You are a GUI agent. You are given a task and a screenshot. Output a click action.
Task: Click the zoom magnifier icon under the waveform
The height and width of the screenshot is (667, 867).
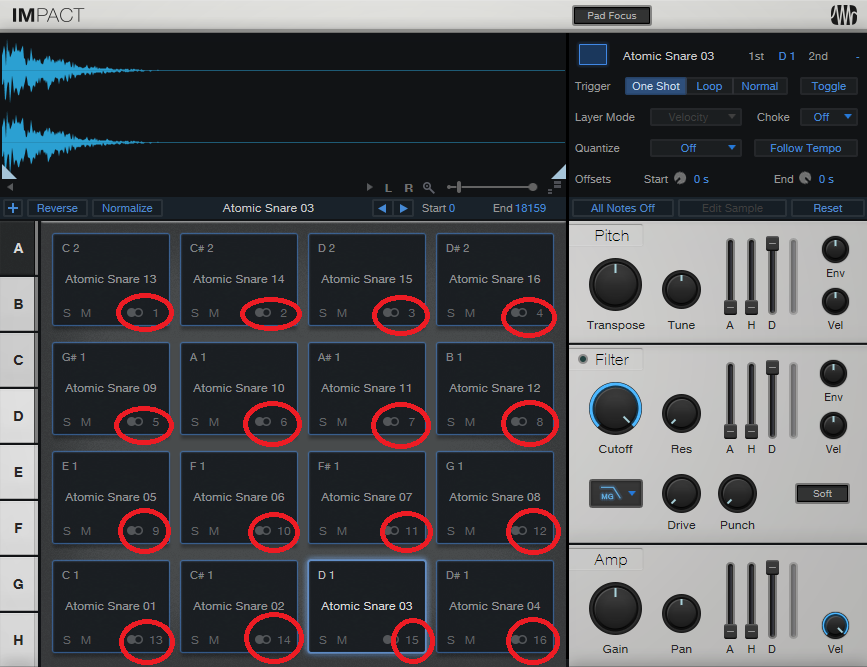[x=429, y=187]
